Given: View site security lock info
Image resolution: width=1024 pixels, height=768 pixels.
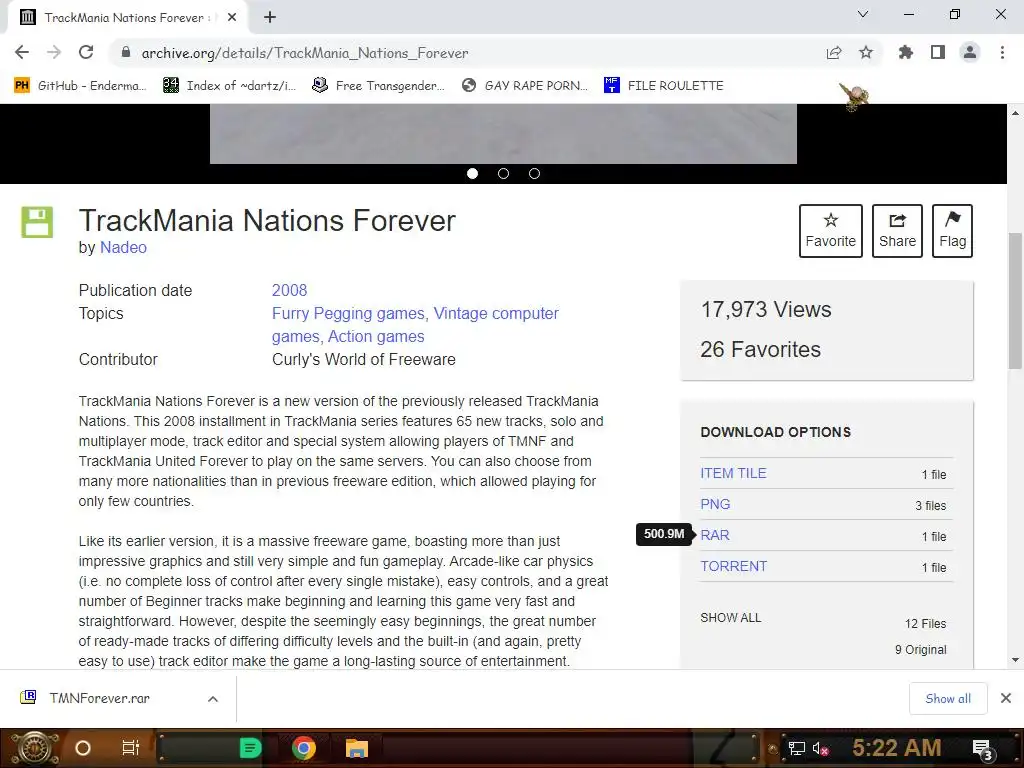Looking at the screenshot, I should point(126,53).
